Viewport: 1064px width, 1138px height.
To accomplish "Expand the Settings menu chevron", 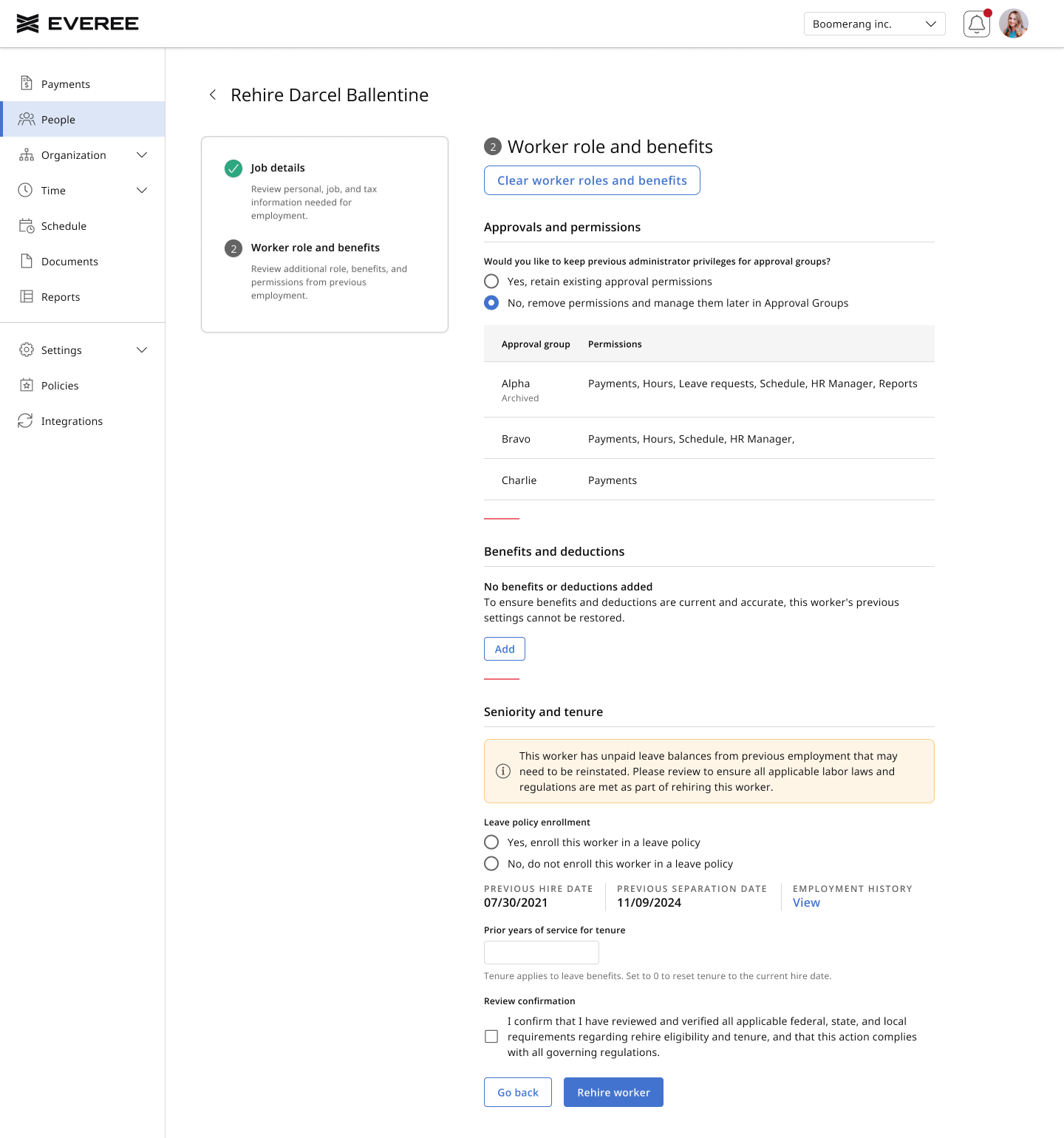I will click(x=142, y=350).
